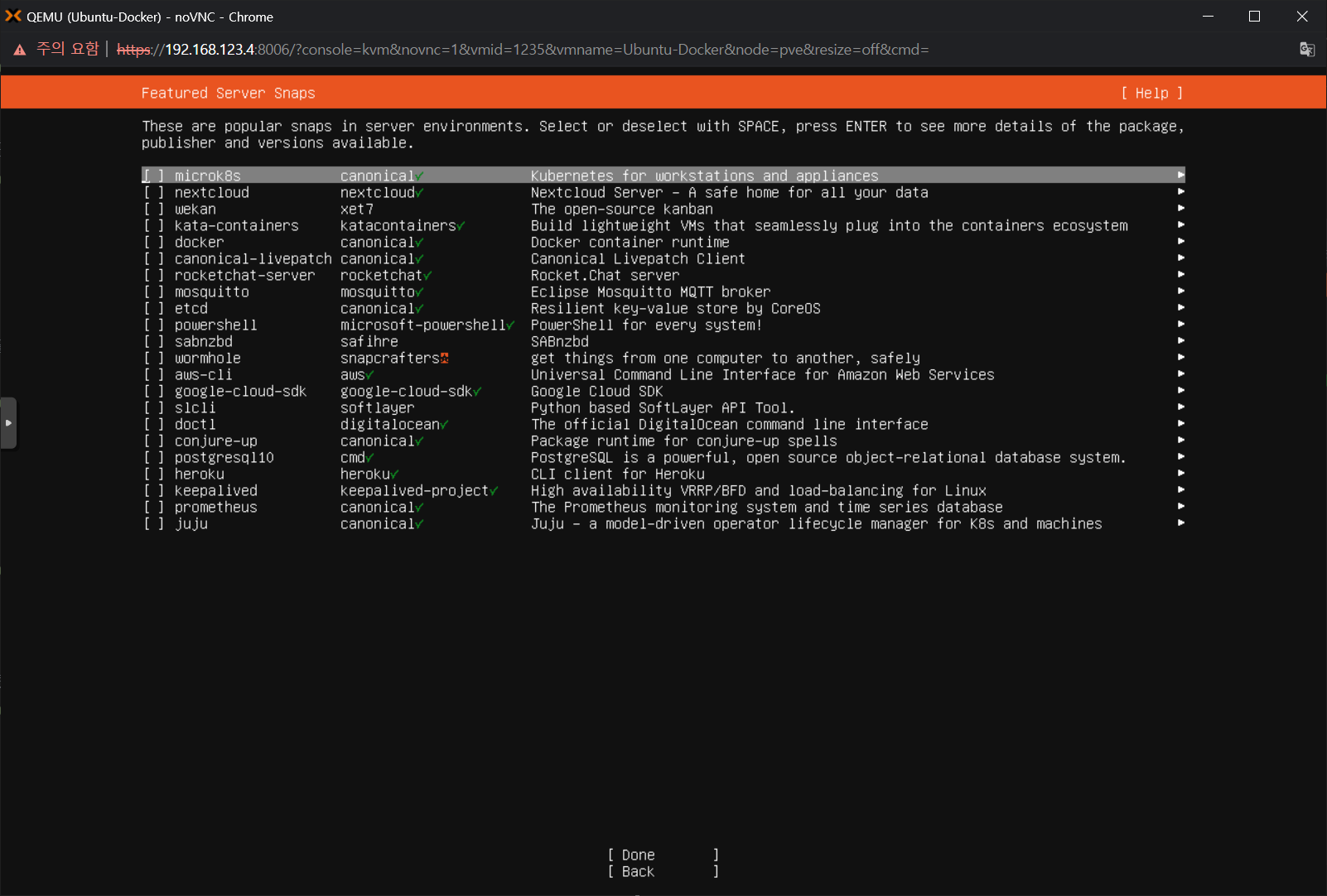The height and width of the screenshot is (896, 1327).
Task: Show more details arrow for etcd
Action: (x=1181, y=307)
